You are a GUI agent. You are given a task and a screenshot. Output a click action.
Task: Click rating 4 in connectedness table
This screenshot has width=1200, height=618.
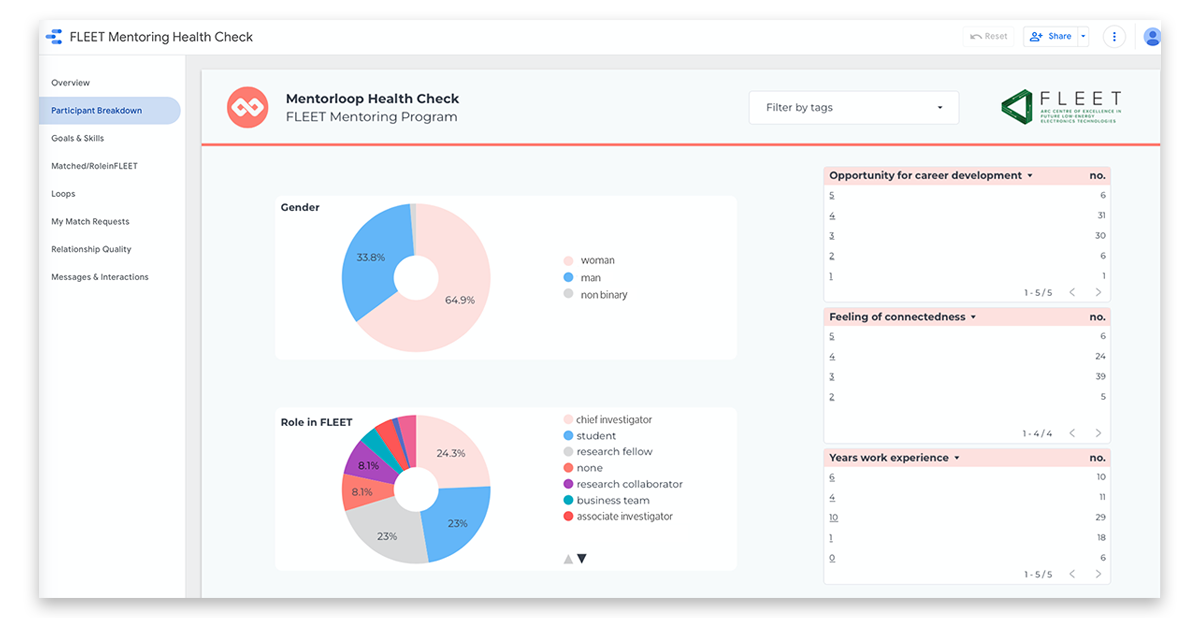pos(832,357)
